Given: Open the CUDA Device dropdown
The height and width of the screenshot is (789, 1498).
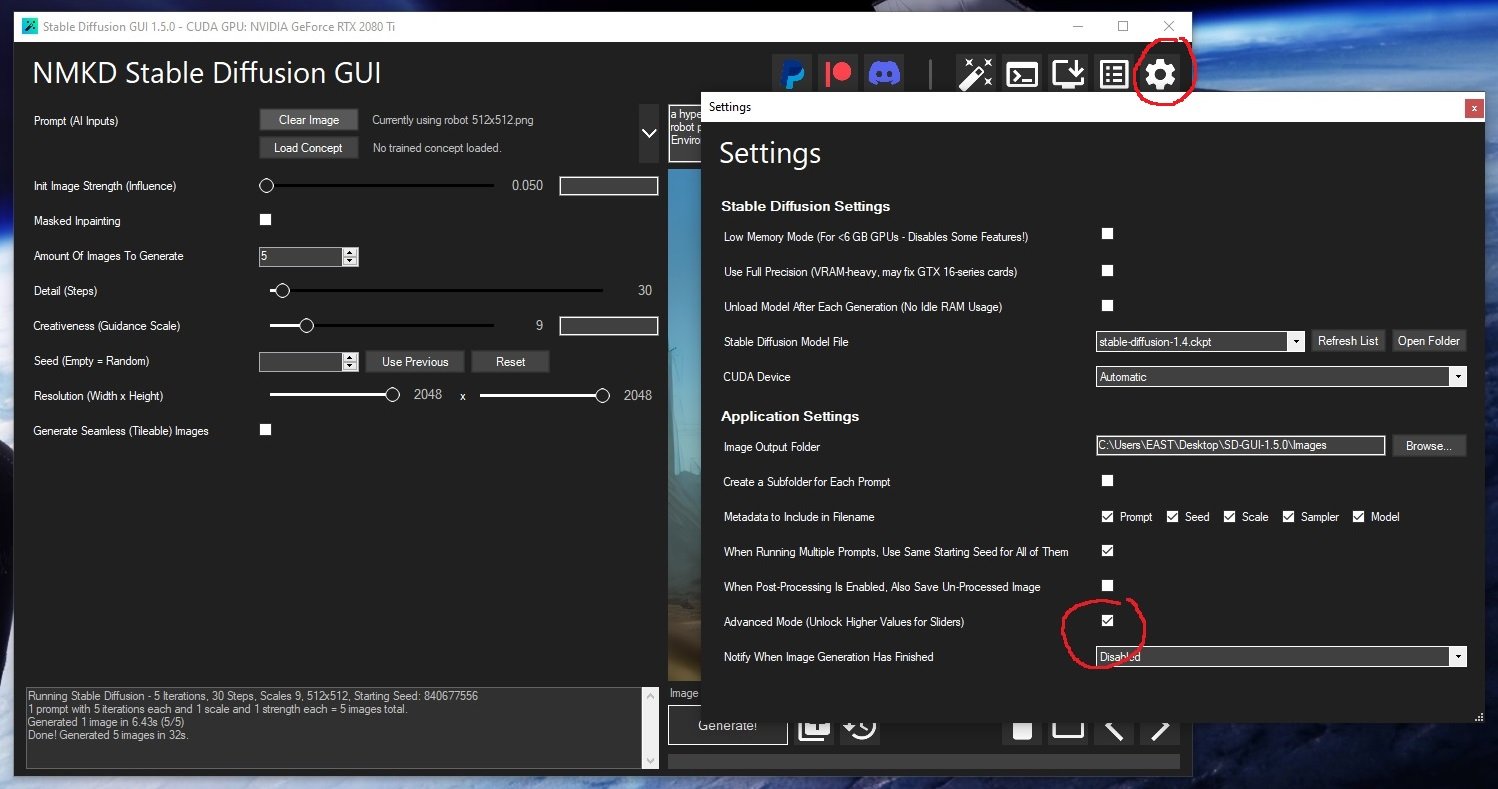Looking at the screenshot, I should (x=1458, y=377).
